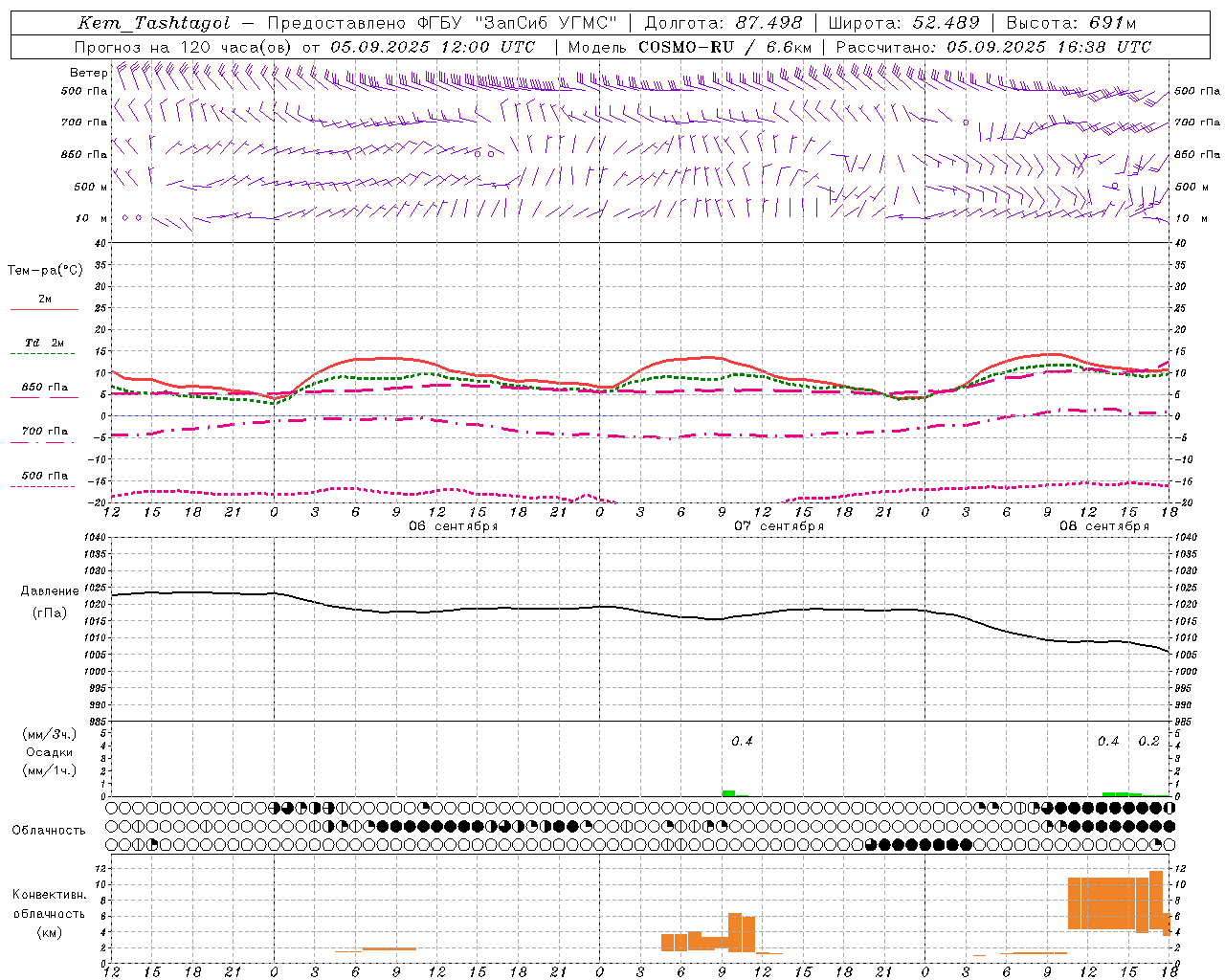Click the '(гПа)' unit under Давление
This screenshot has width=1225, height=980.
[50, 613]
